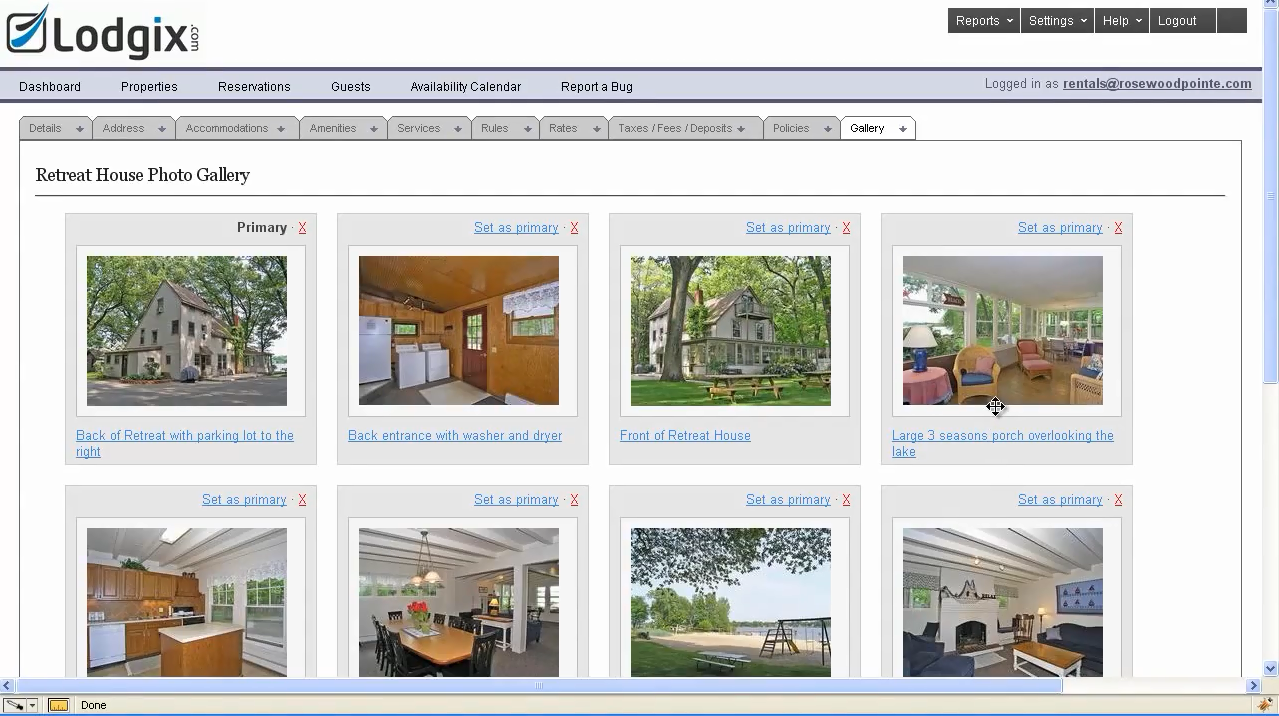Delete the Front of Retreat House photo

(846, 228)
